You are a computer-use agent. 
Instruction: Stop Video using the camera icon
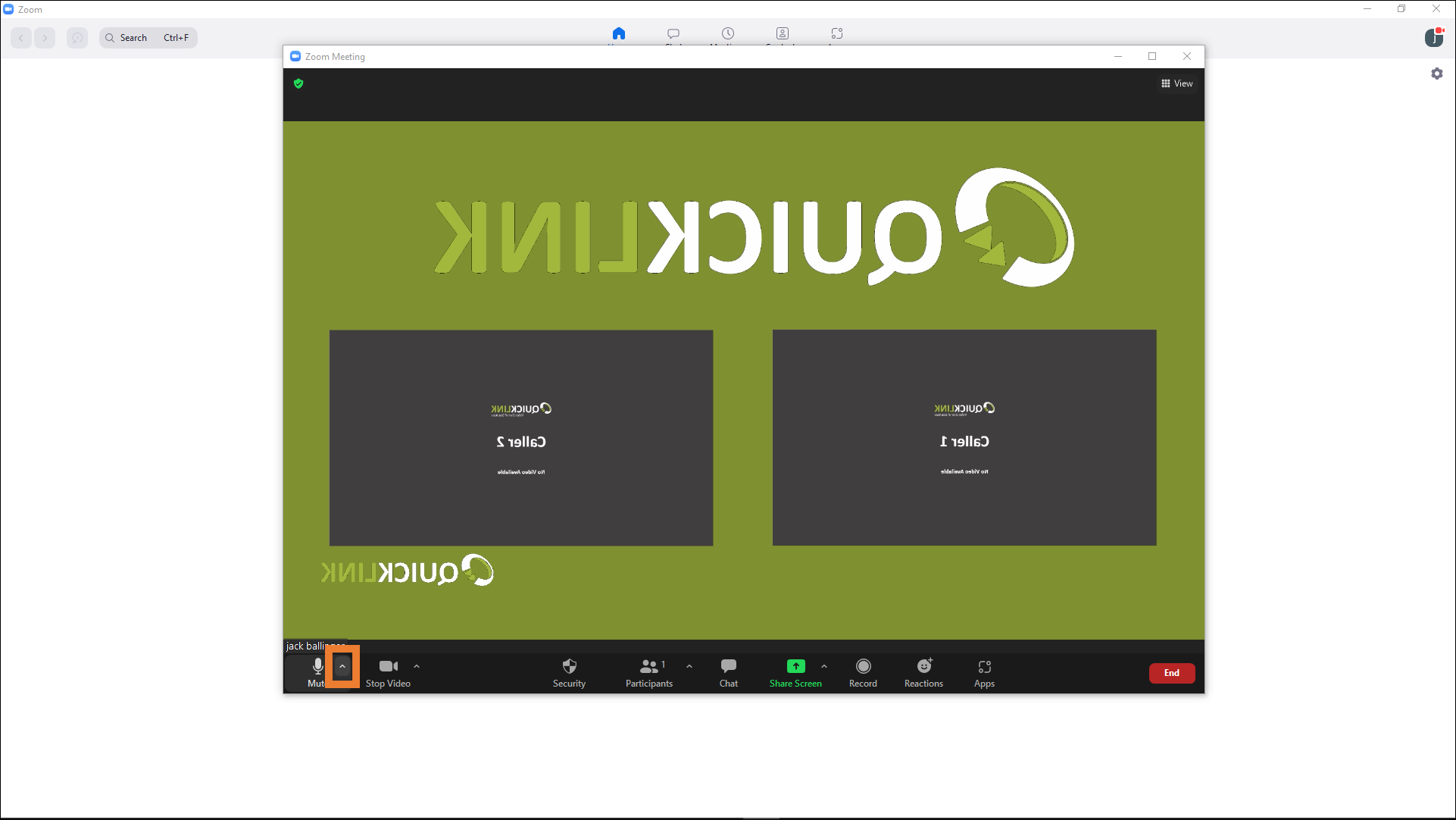pyautogui.click(x=388, y=672)
